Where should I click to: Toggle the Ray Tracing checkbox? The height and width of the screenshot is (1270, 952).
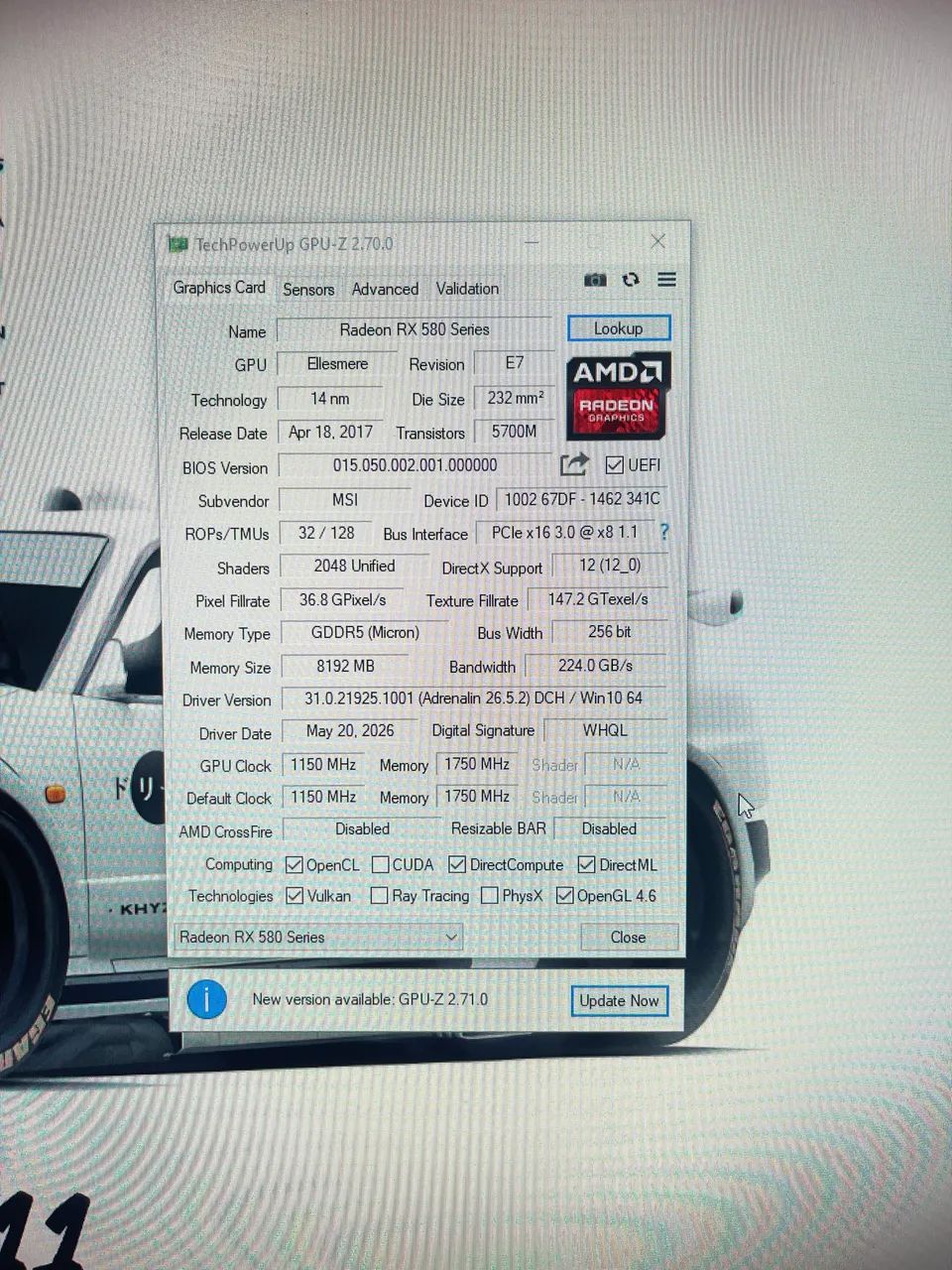tap(379, 896)
